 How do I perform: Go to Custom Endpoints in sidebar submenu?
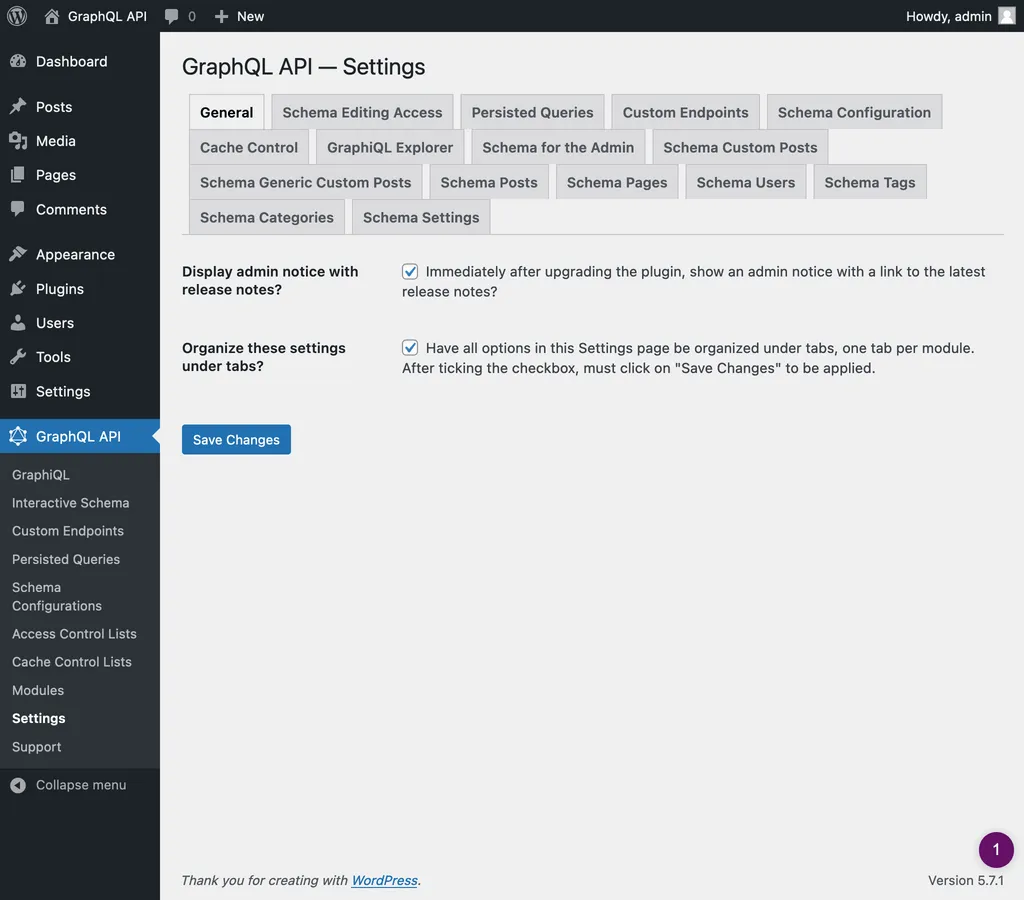(x=68, y=531)
